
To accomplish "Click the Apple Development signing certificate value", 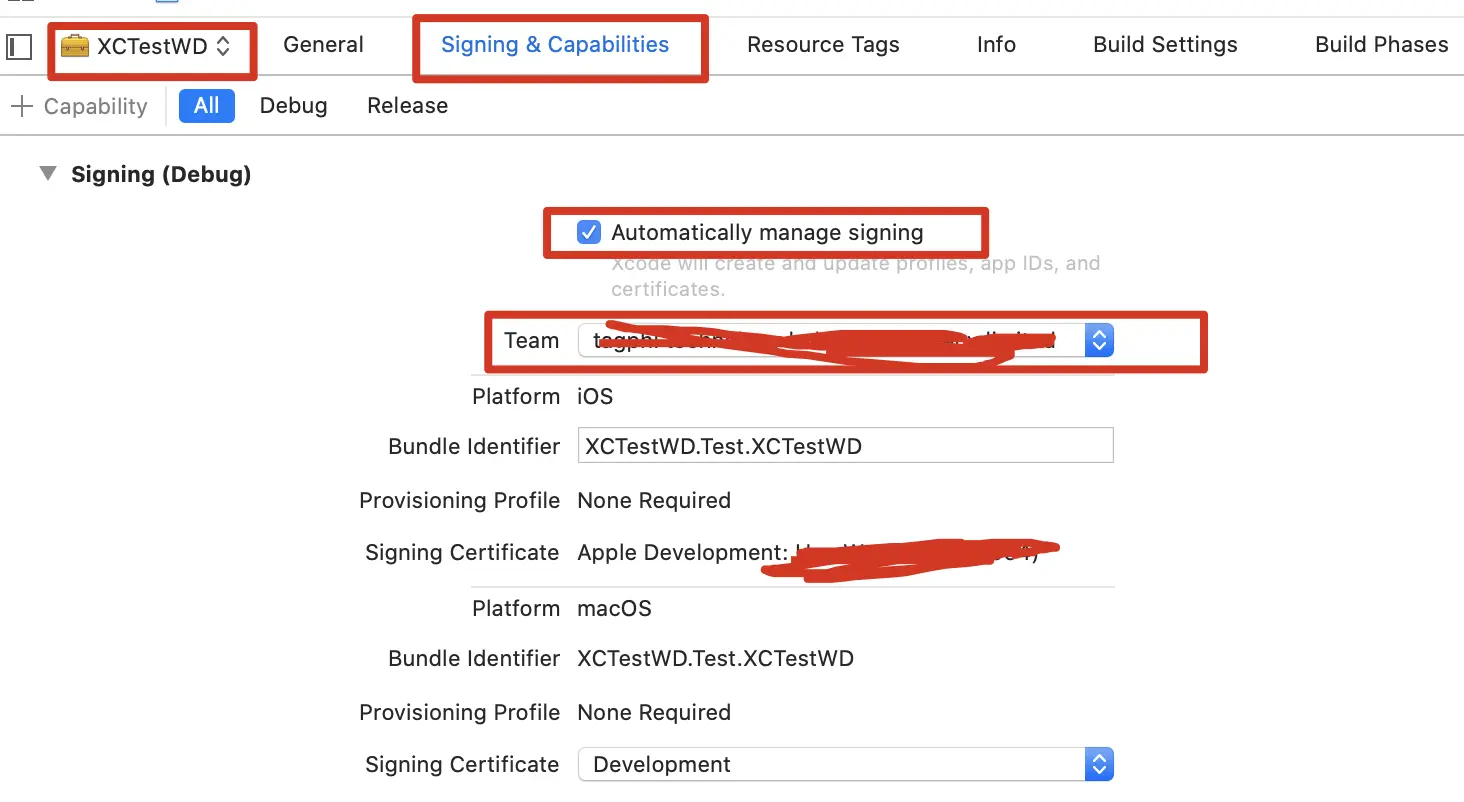I will click(x=810, y=553).
